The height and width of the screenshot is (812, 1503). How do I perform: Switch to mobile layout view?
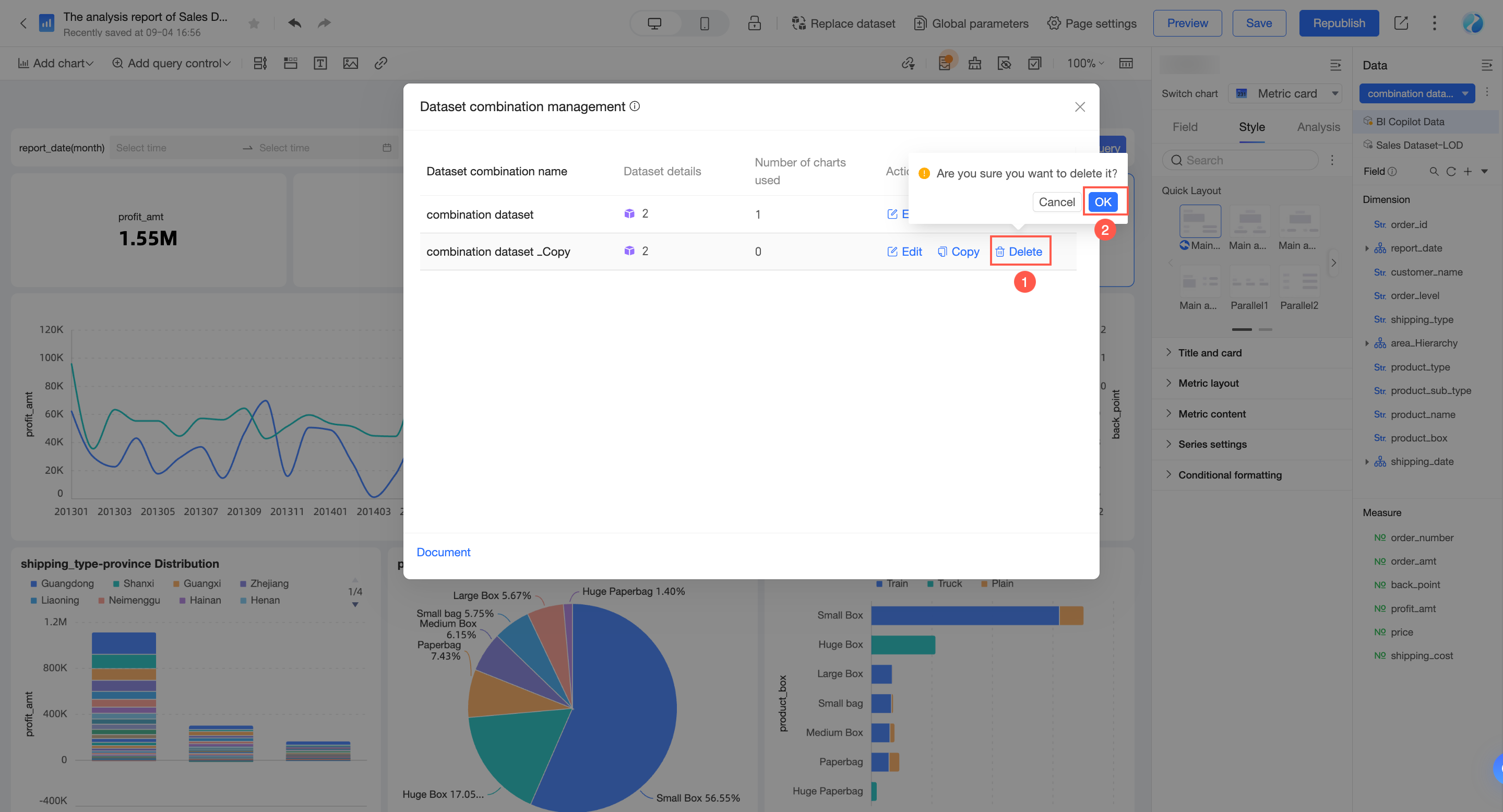[704, 23]
